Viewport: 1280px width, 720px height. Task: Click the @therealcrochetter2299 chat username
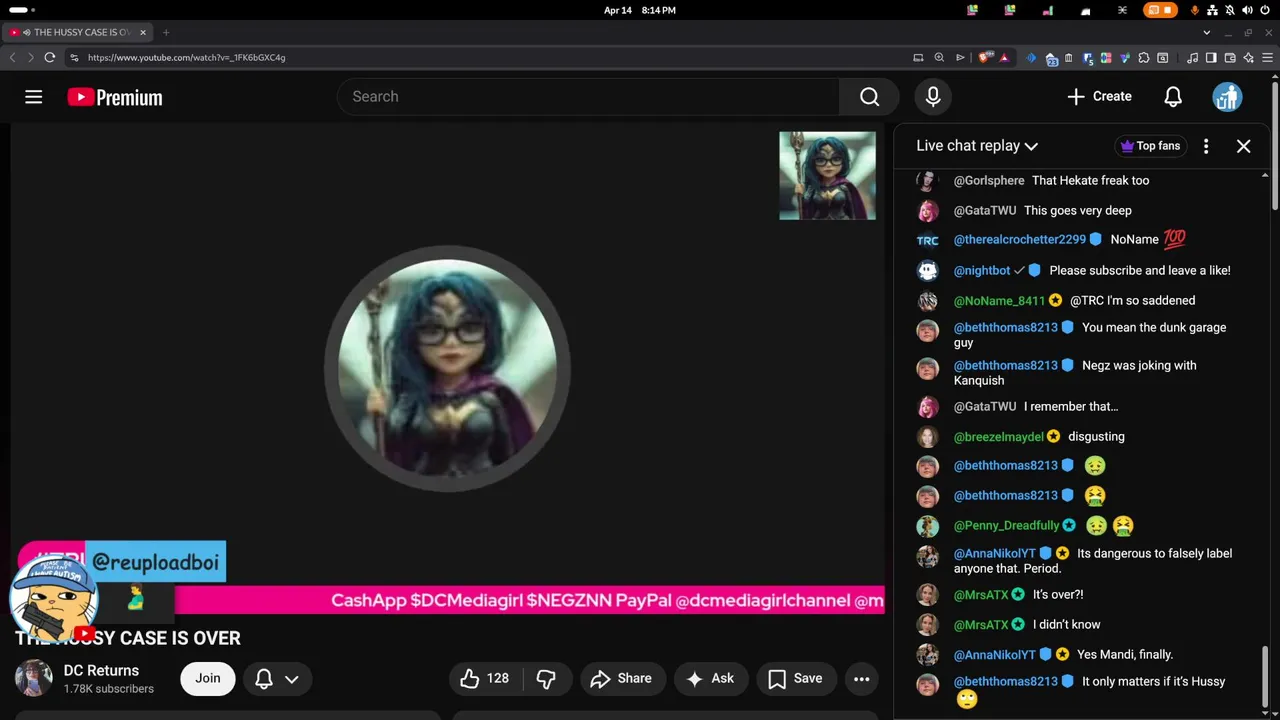(1019, 240)
